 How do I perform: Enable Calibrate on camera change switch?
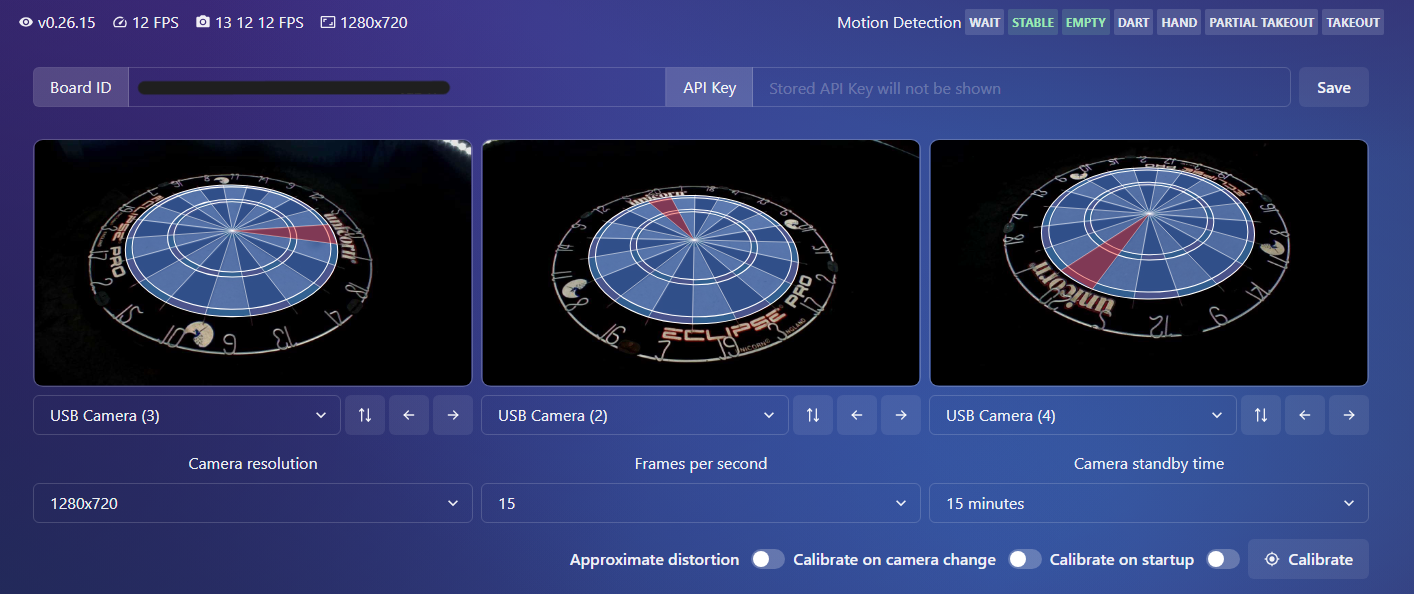click(x=1025, y=559)
